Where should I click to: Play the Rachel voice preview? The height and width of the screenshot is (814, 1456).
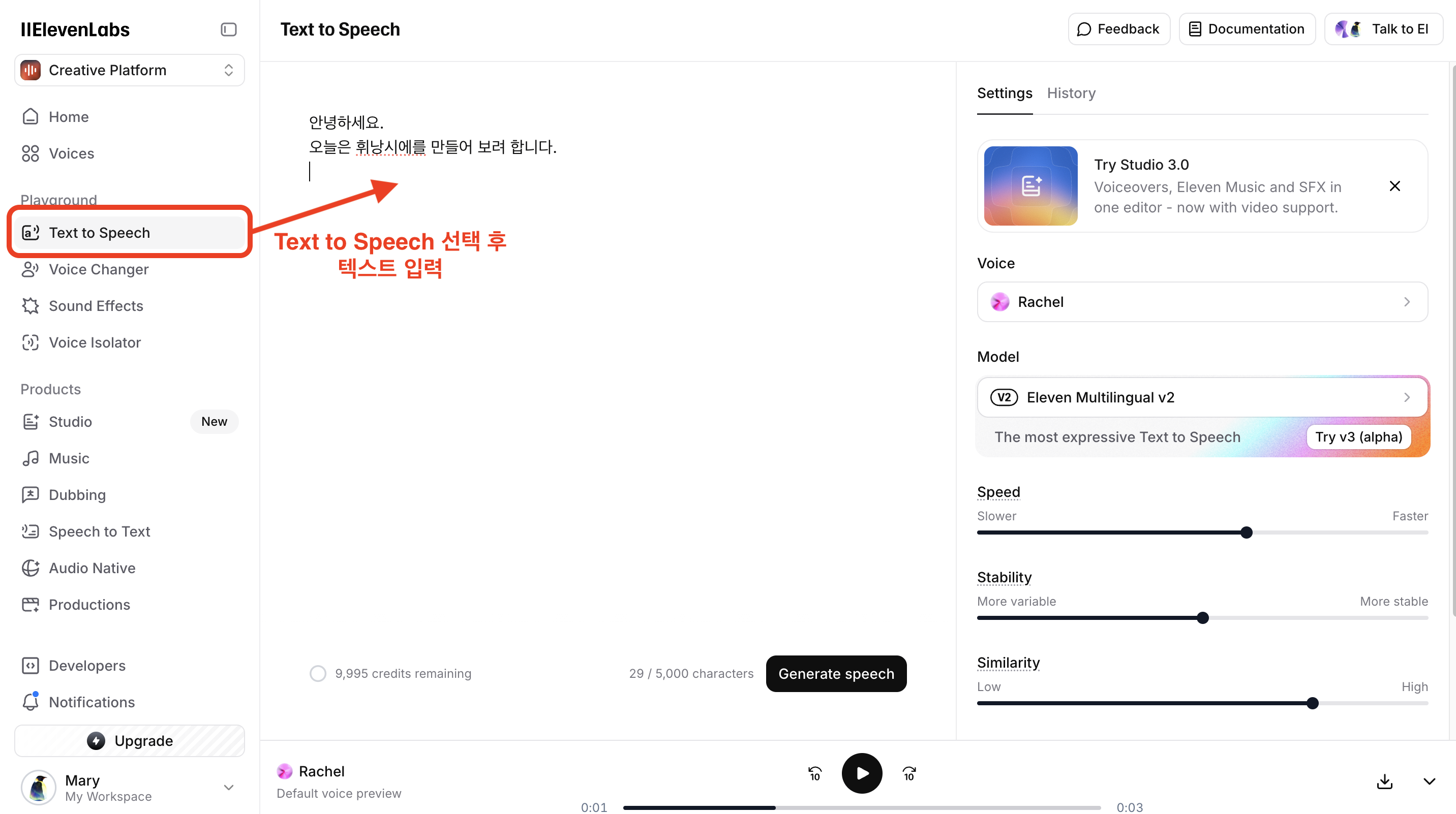point(861,773)
